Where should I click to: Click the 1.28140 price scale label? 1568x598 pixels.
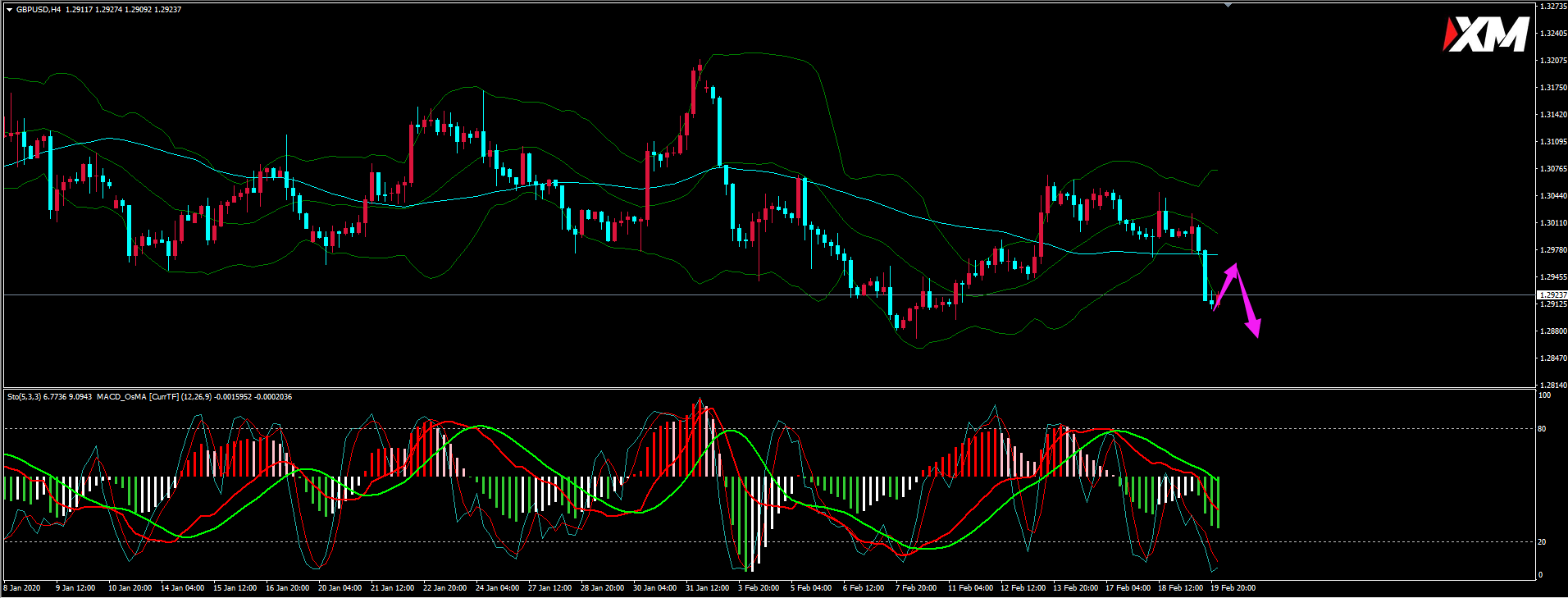(1553, 385)
